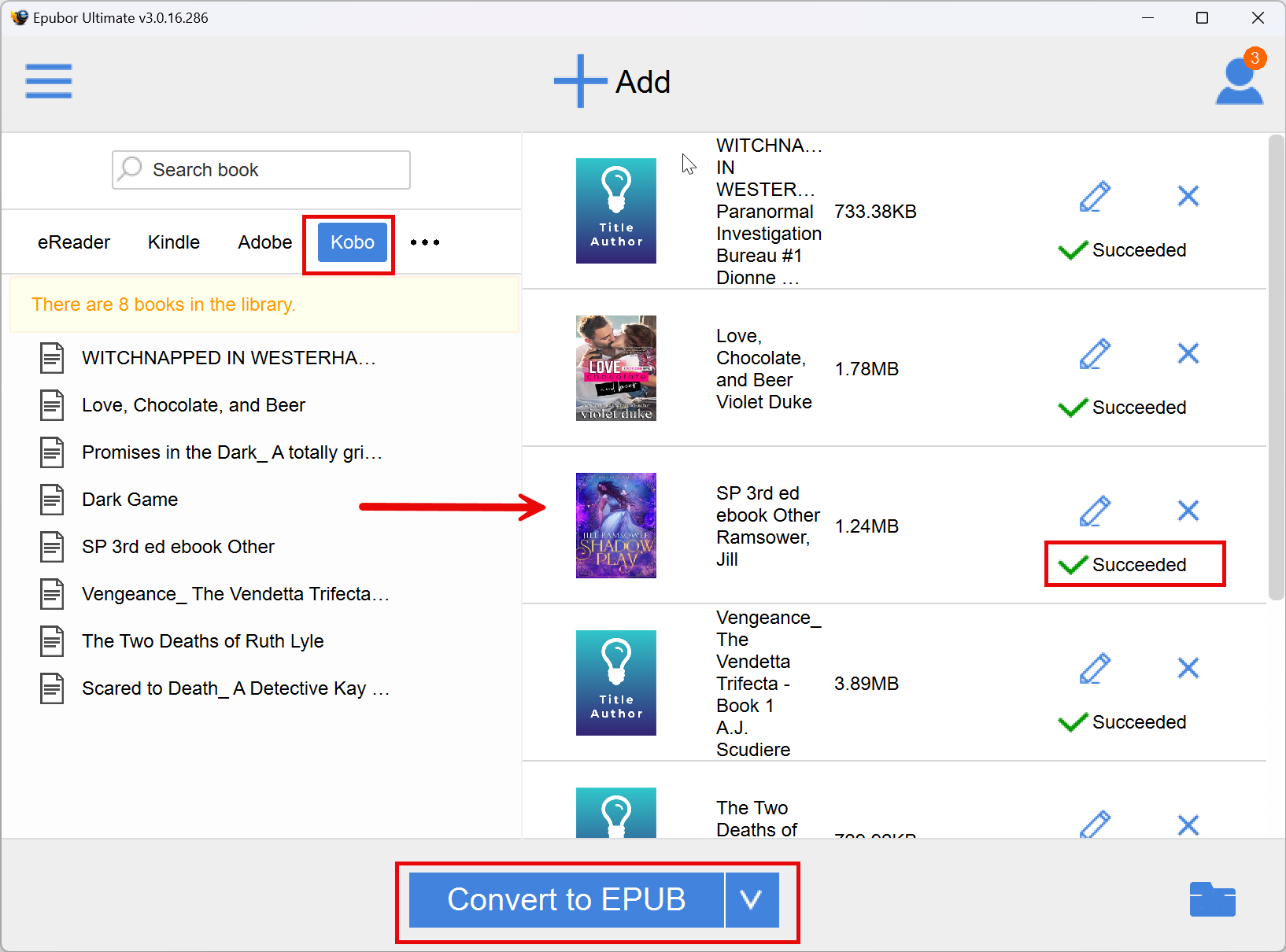Switch to the eReader tab
The width and height of the screenshot is (1286, 952).
pos(74,242)
